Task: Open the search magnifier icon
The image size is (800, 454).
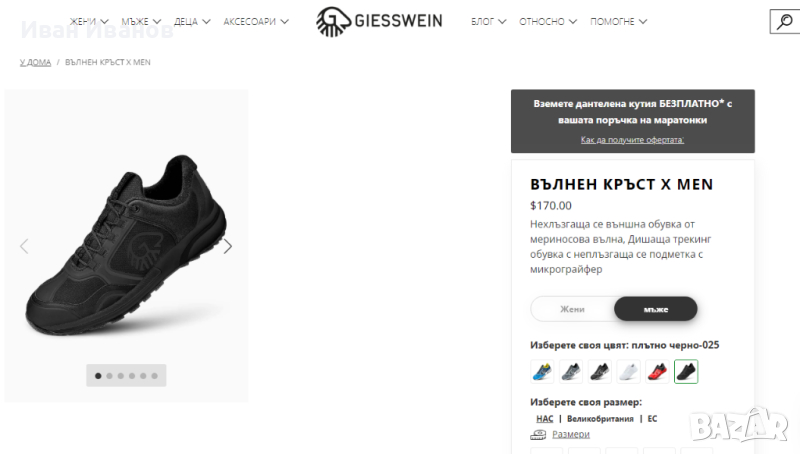Action: [x=785, y=21]
